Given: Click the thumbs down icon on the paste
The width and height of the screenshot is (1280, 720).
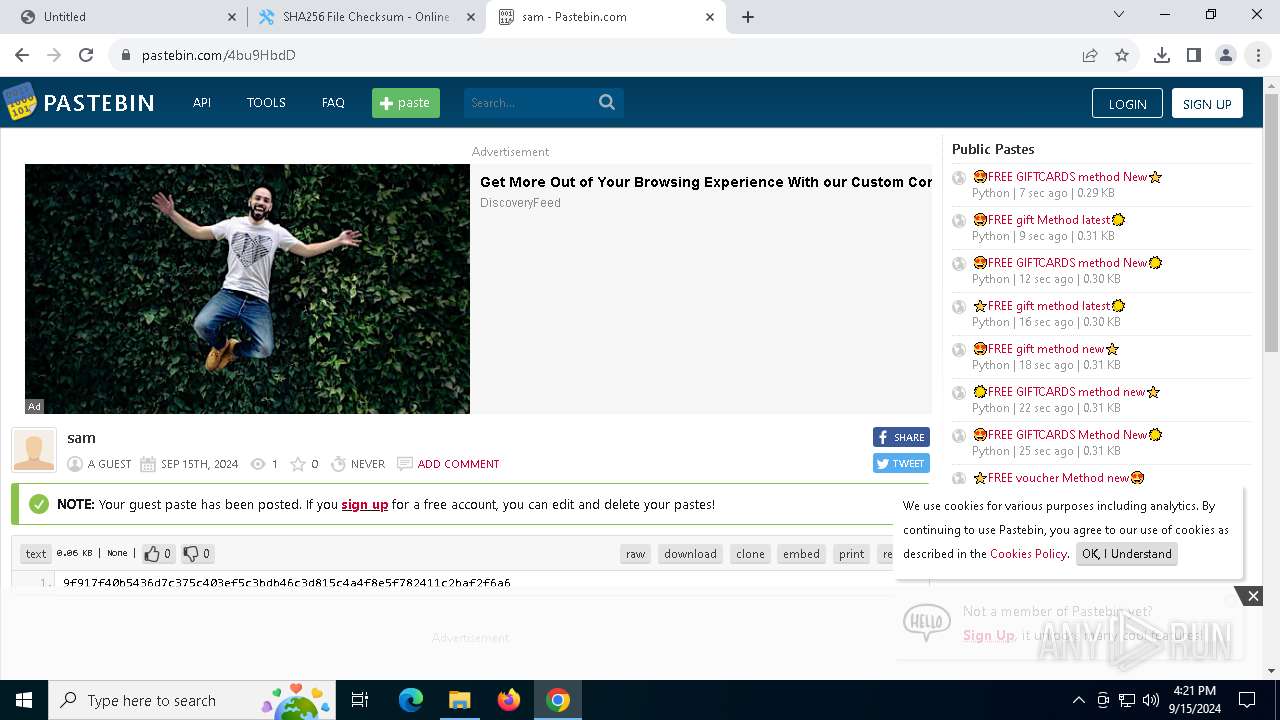Looking at the screenshot, I should pyautogui.click(x=191, y=553).
